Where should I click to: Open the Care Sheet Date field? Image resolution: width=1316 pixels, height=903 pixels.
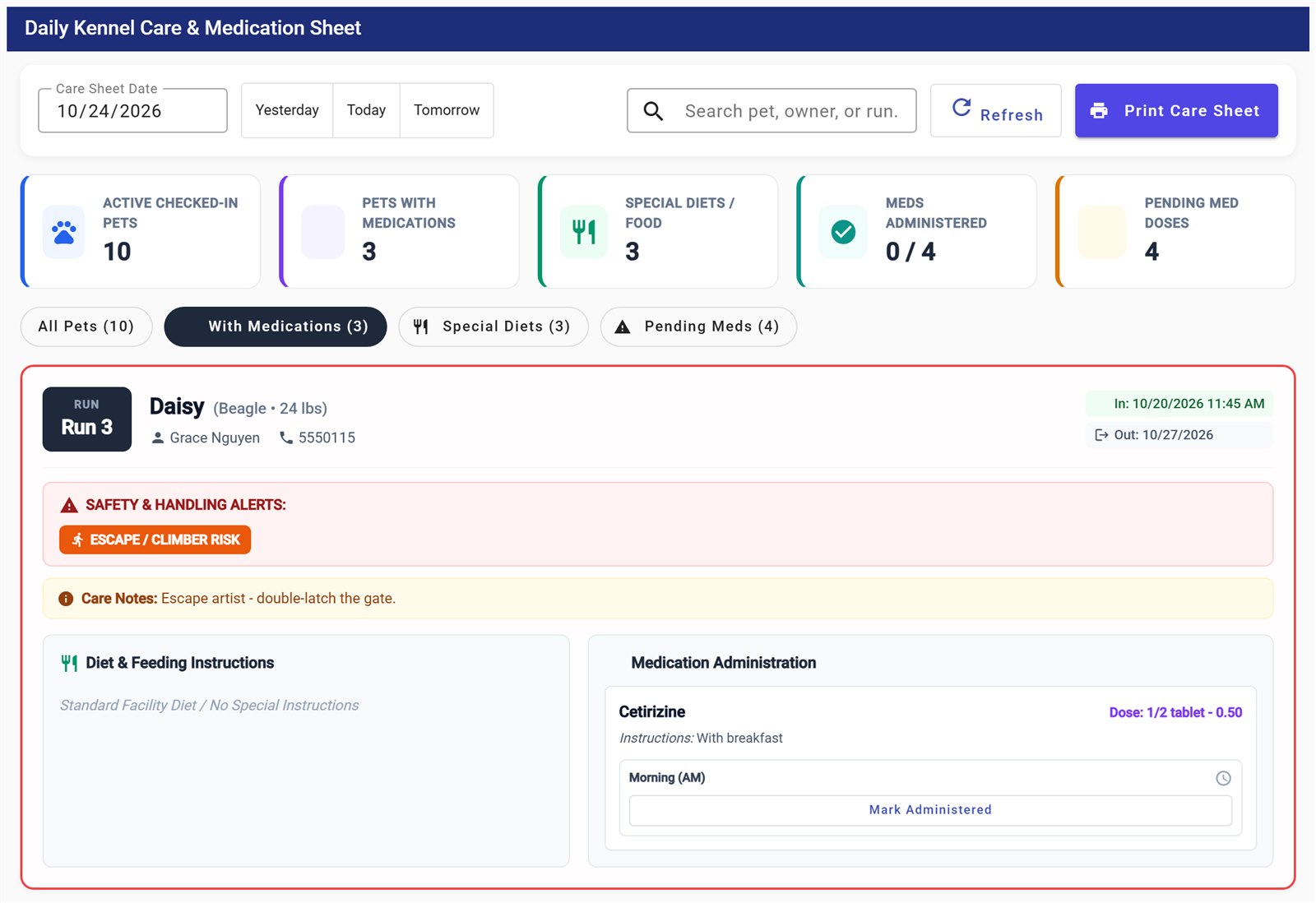(x=132, y=111)
